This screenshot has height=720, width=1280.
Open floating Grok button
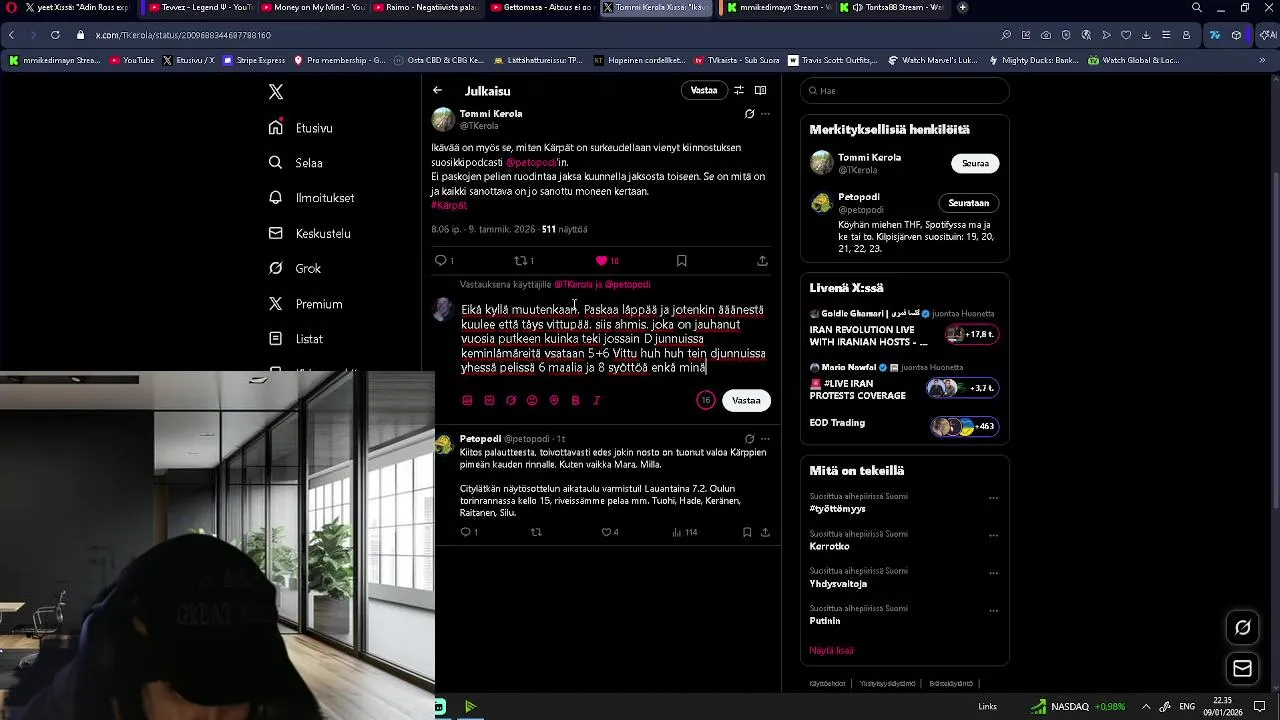click(x=1243, y=628)
